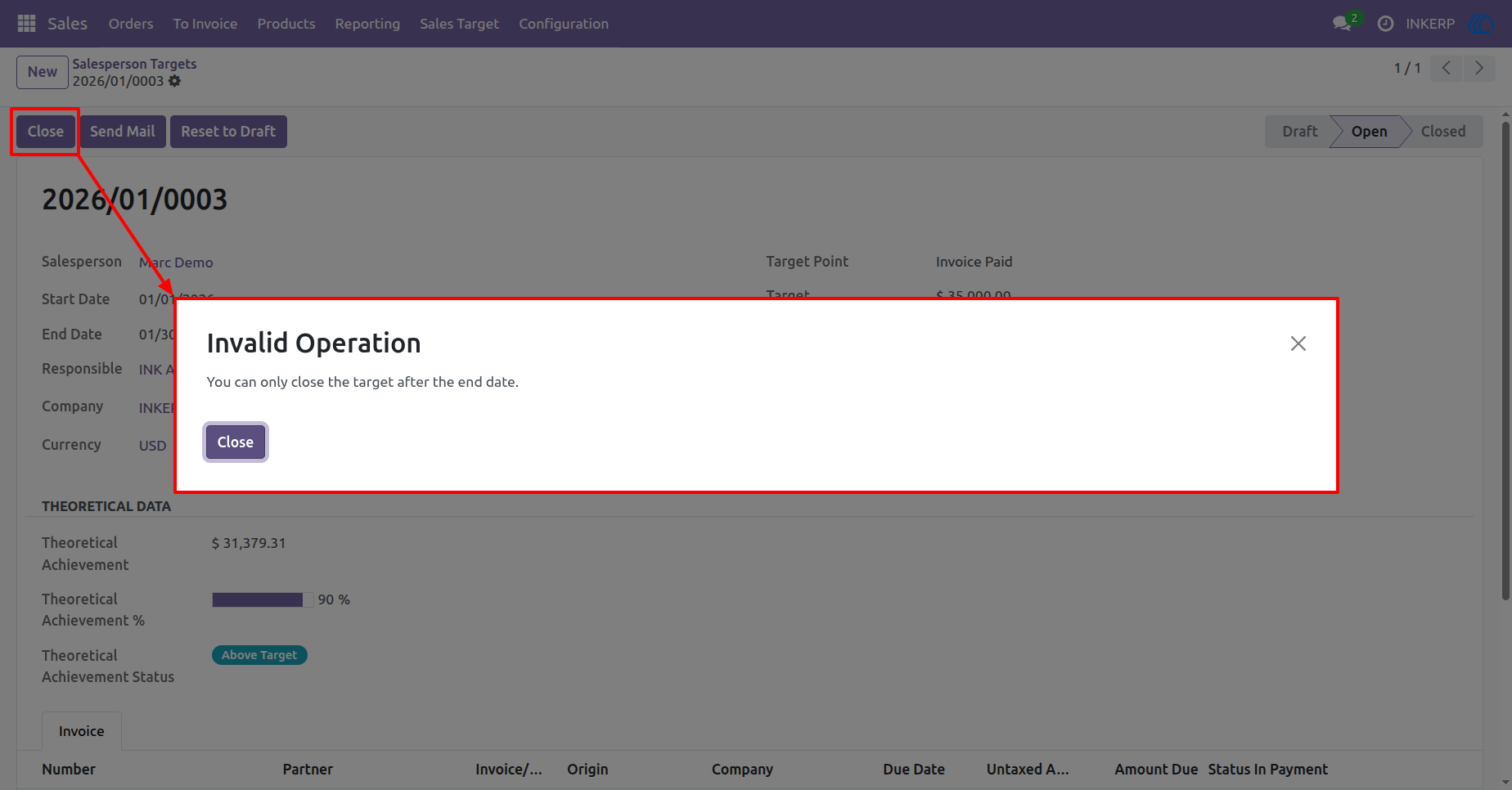Click the INKERP username in navbar
The image size is (1512, 790).
click(x=1430, y=24)
